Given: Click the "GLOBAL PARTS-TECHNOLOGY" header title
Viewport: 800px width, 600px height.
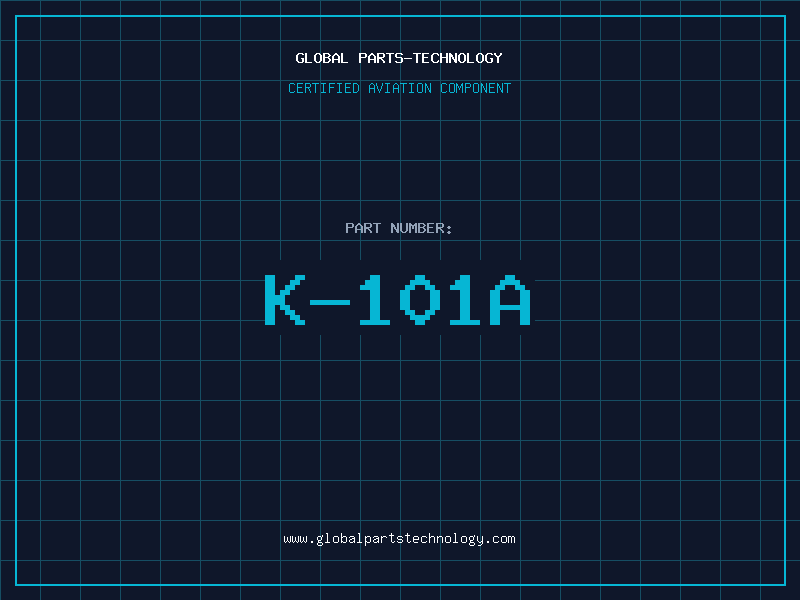Looking at the screenshot, I should (399, 58).
